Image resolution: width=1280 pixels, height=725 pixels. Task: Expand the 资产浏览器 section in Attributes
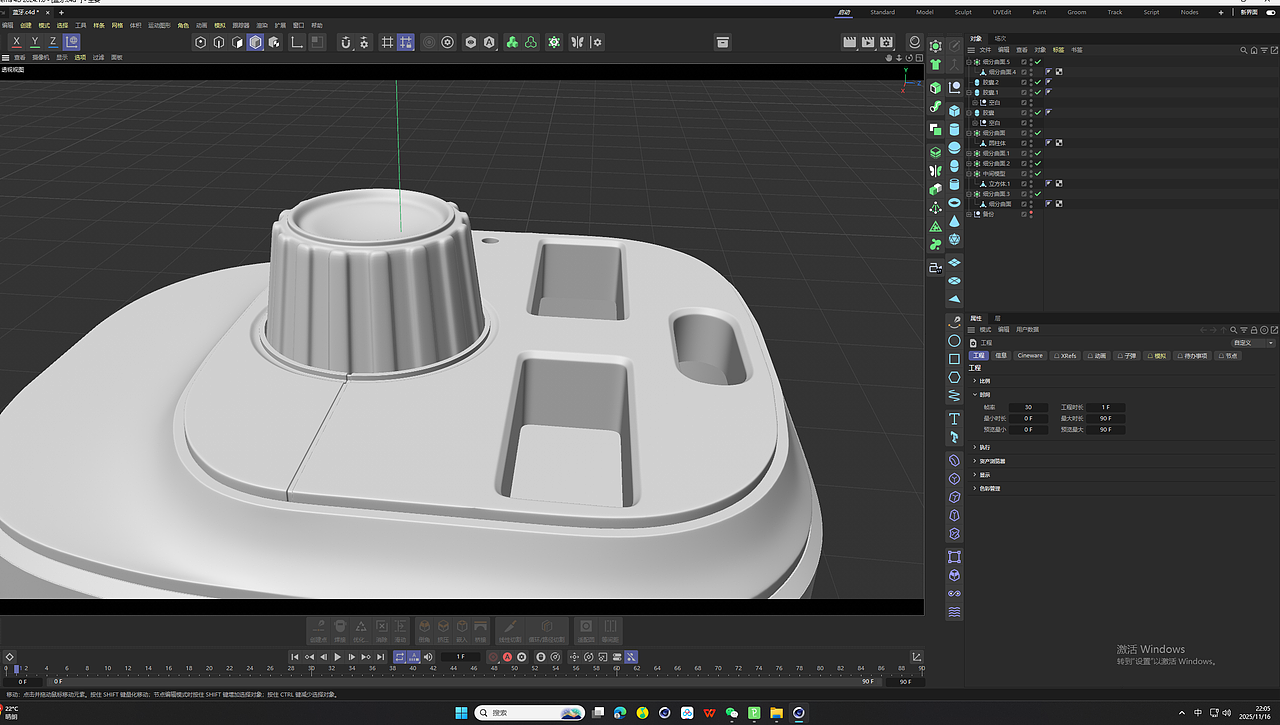point(975,461)
